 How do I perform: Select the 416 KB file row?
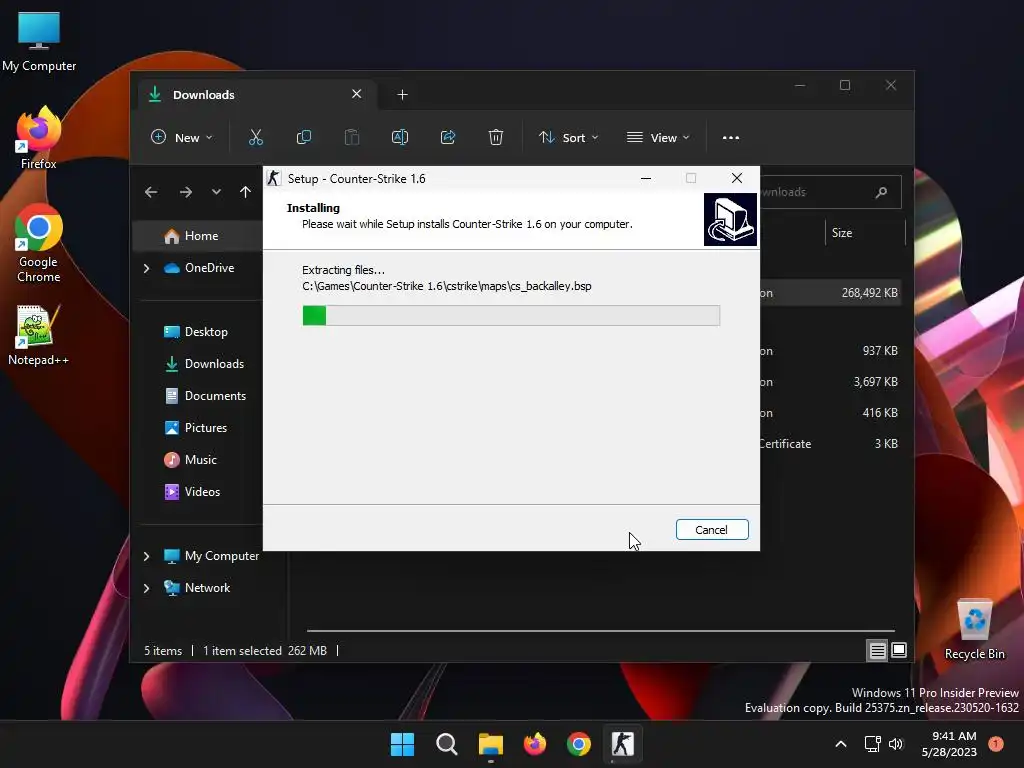(x=831, y=413)
